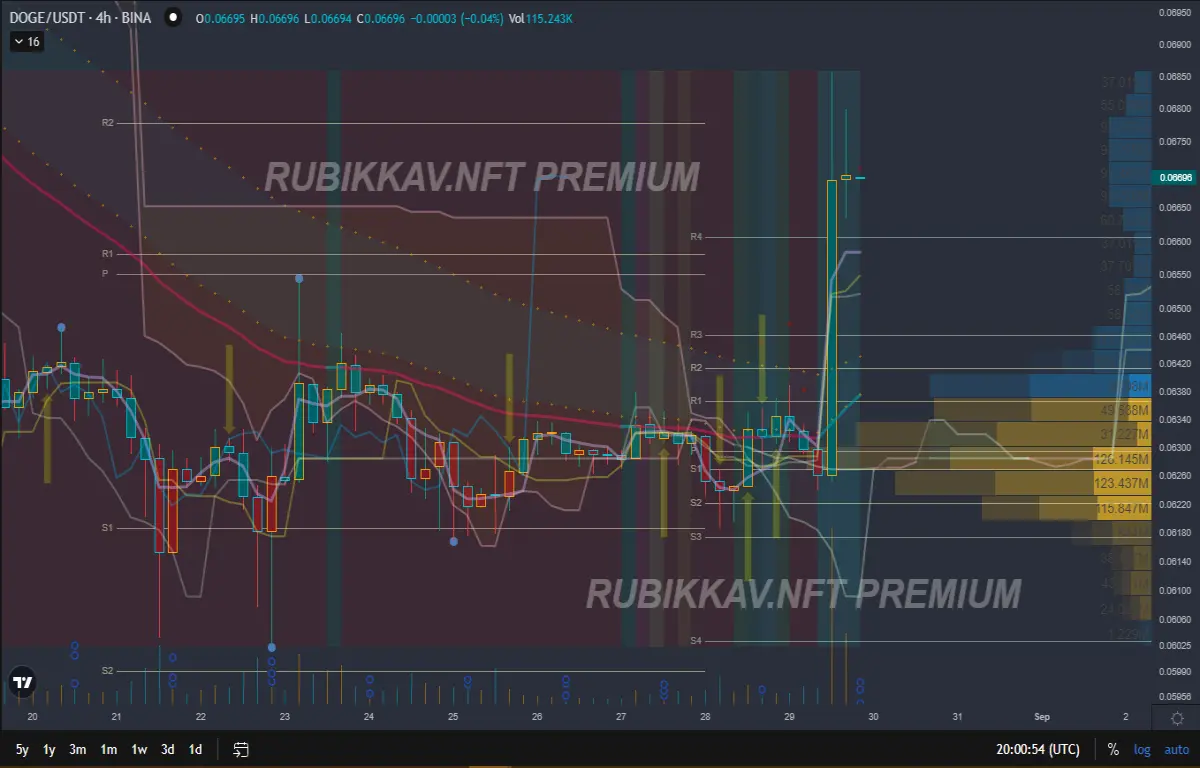The image size is (1200, 768).
Task: Click the 0.06100 price axis label
Action: click(1175, 590)
